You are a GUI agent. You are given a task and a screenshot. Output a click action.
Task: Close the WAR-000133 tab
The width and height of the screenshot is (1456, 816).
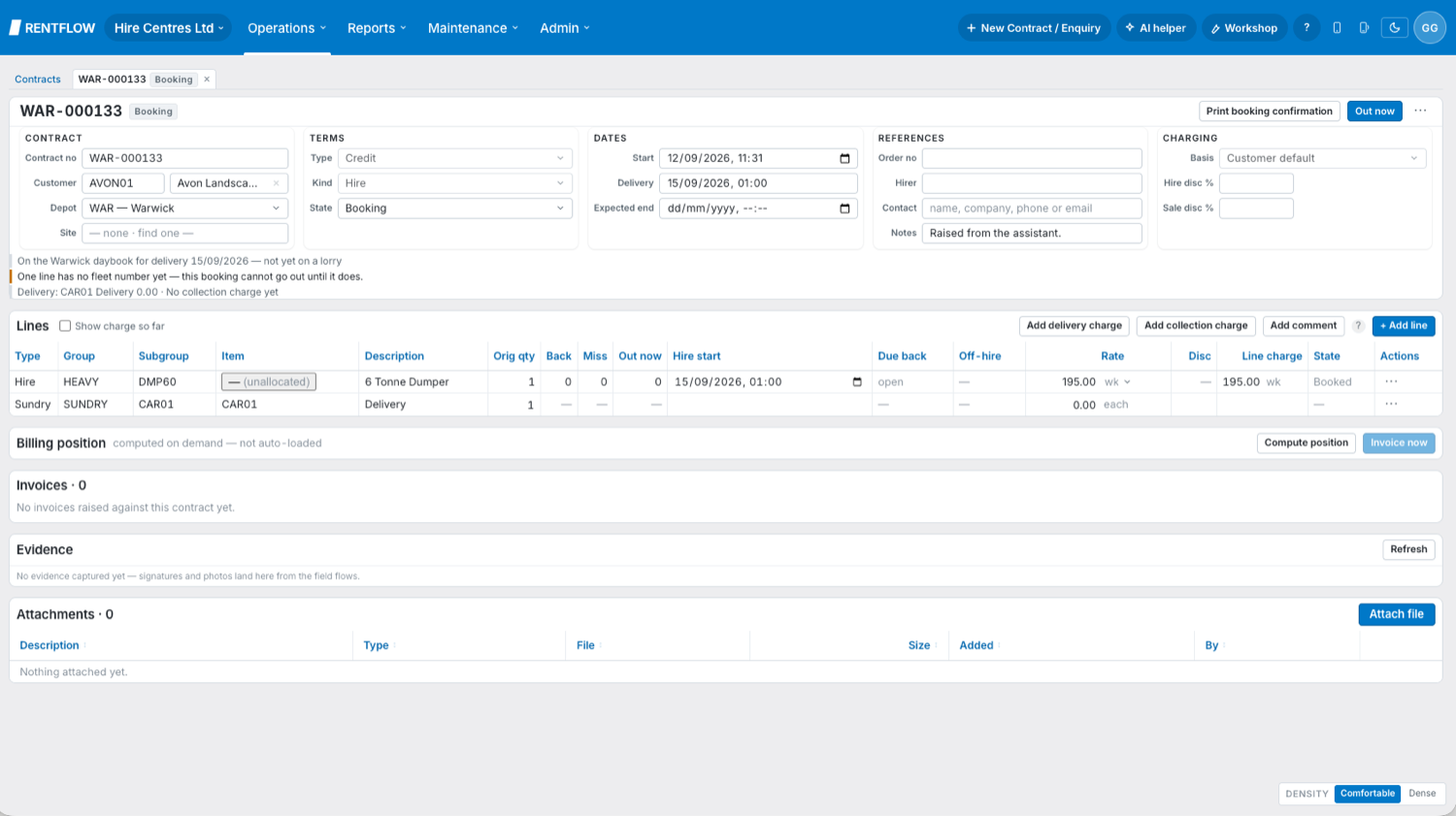(x=207, y=80)
